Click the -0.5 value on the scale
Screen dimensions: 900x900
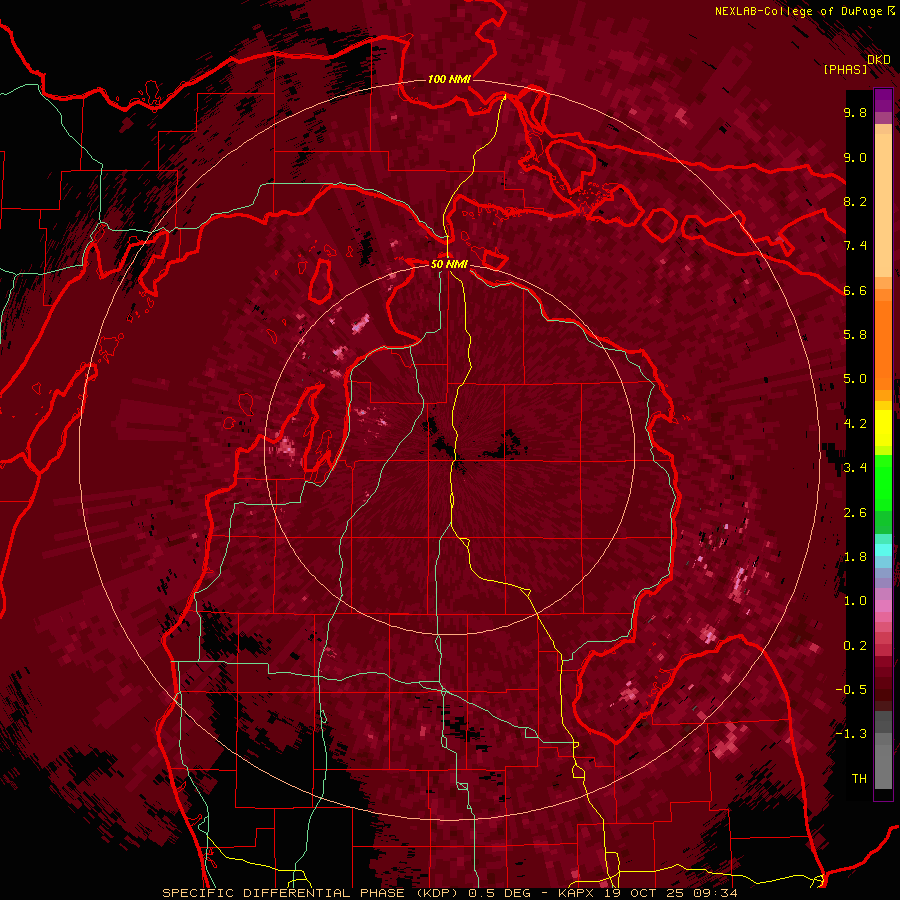tap(851, 690)
